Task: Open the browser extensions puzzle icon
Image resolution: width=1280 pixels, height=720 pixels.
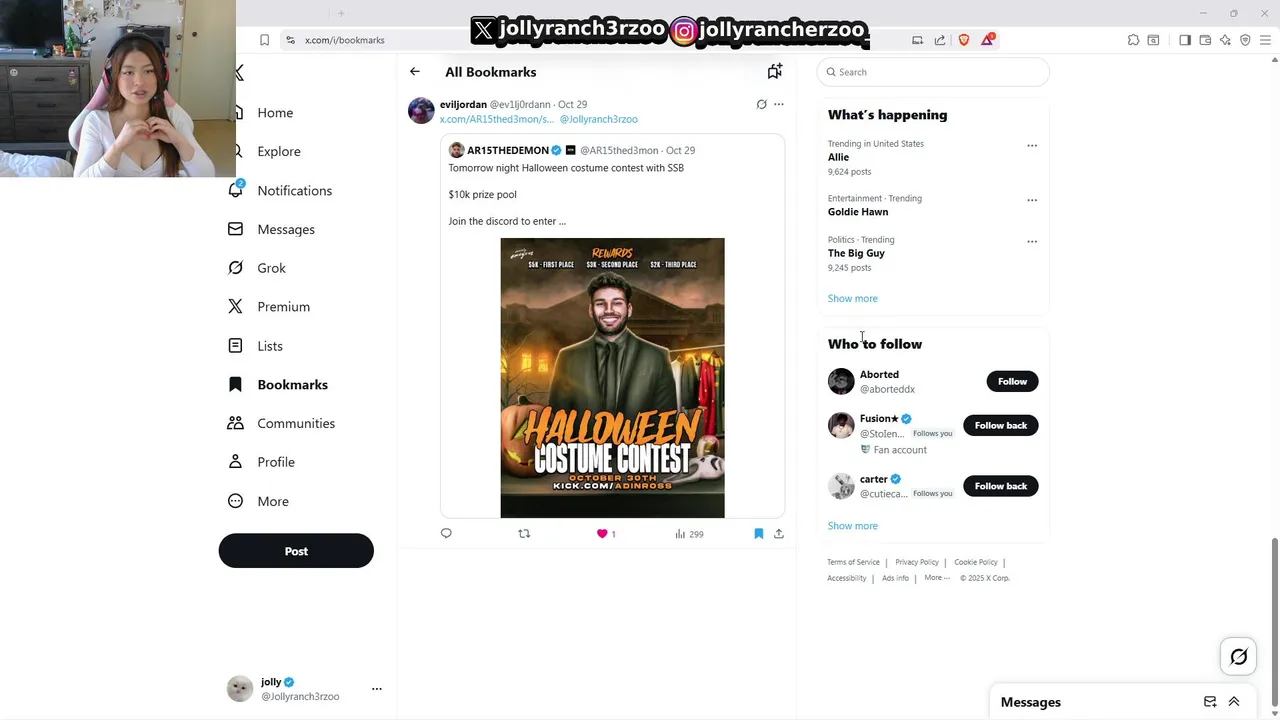Action: tap(1133, 40)
